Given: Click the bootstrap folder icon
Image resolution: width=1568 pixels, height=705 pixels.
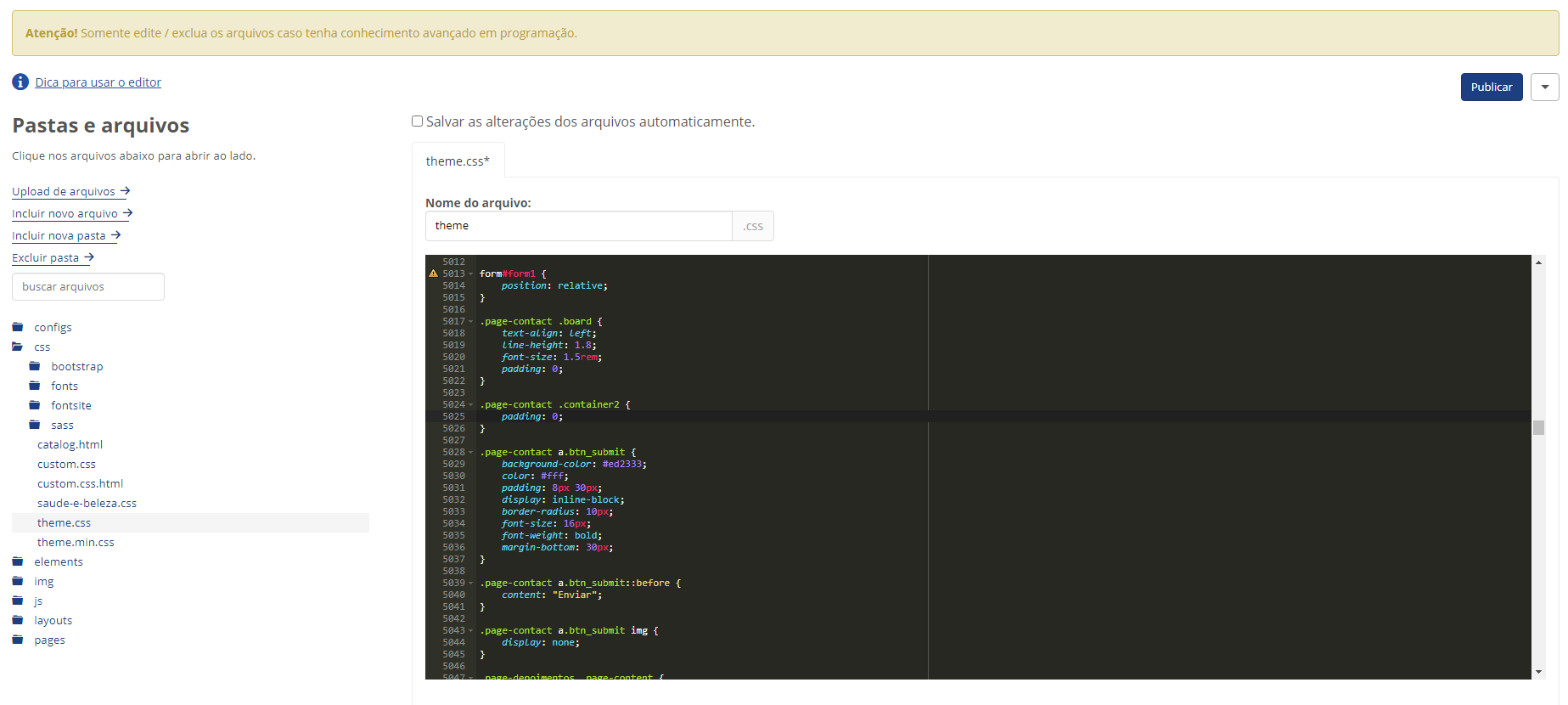Looking at the screenshot, I should [35, 366].
